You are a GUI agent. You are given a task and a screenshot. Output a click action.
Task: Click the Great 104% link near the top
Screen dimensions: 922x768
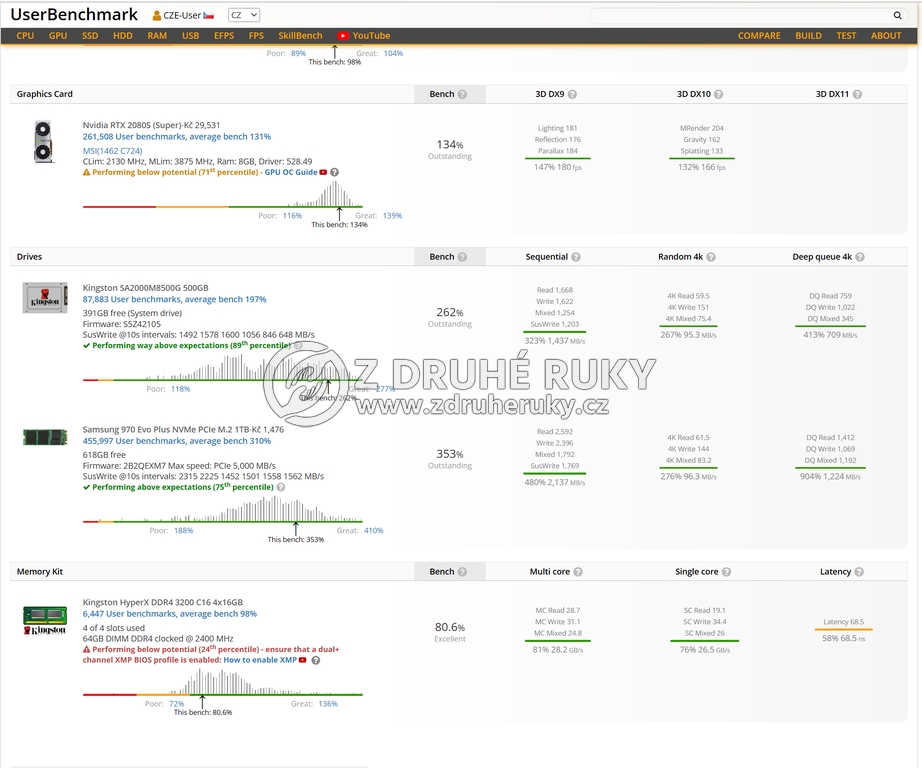393,54
